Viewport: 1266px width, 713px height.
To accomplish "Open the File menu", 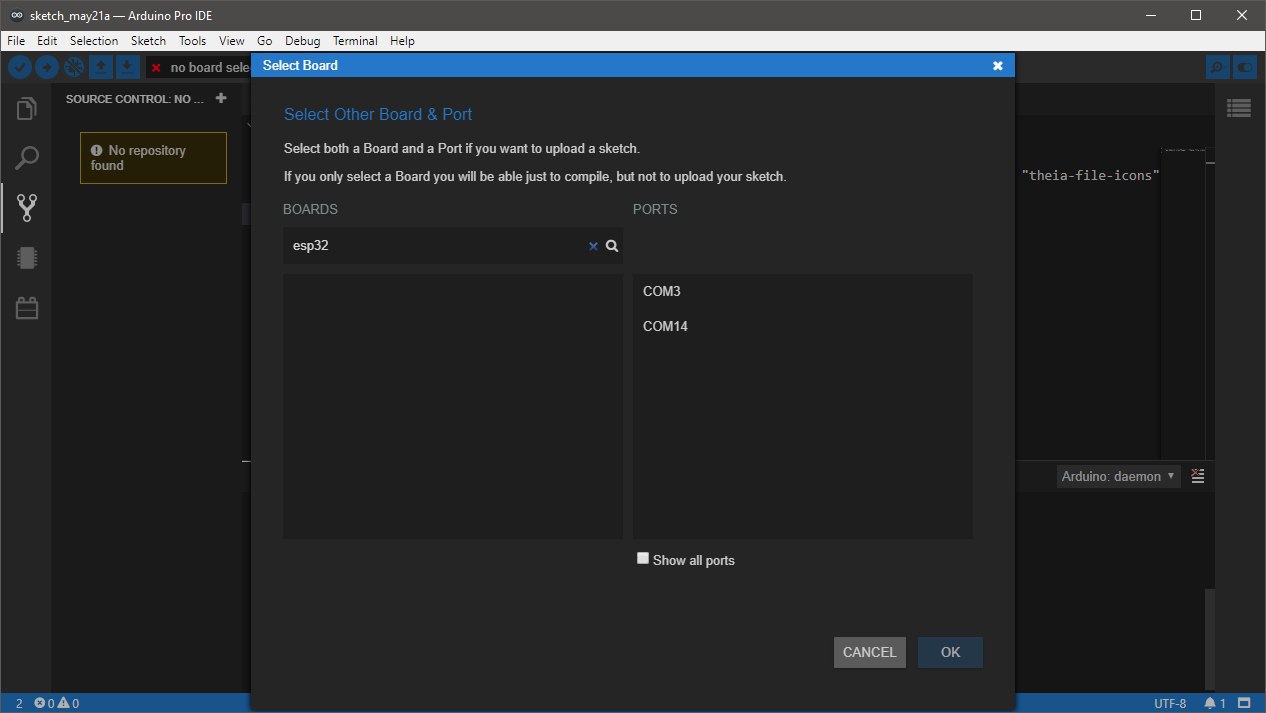I will click(x=16, y=41).
